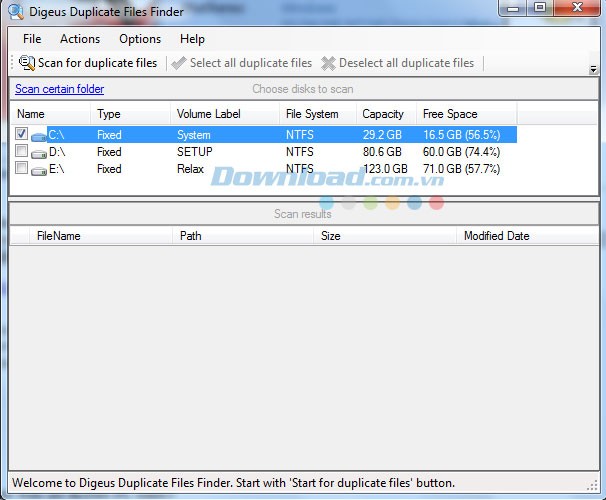Select the D:\ drive name text
Viewport: 606px width, 500px height.
57,152
